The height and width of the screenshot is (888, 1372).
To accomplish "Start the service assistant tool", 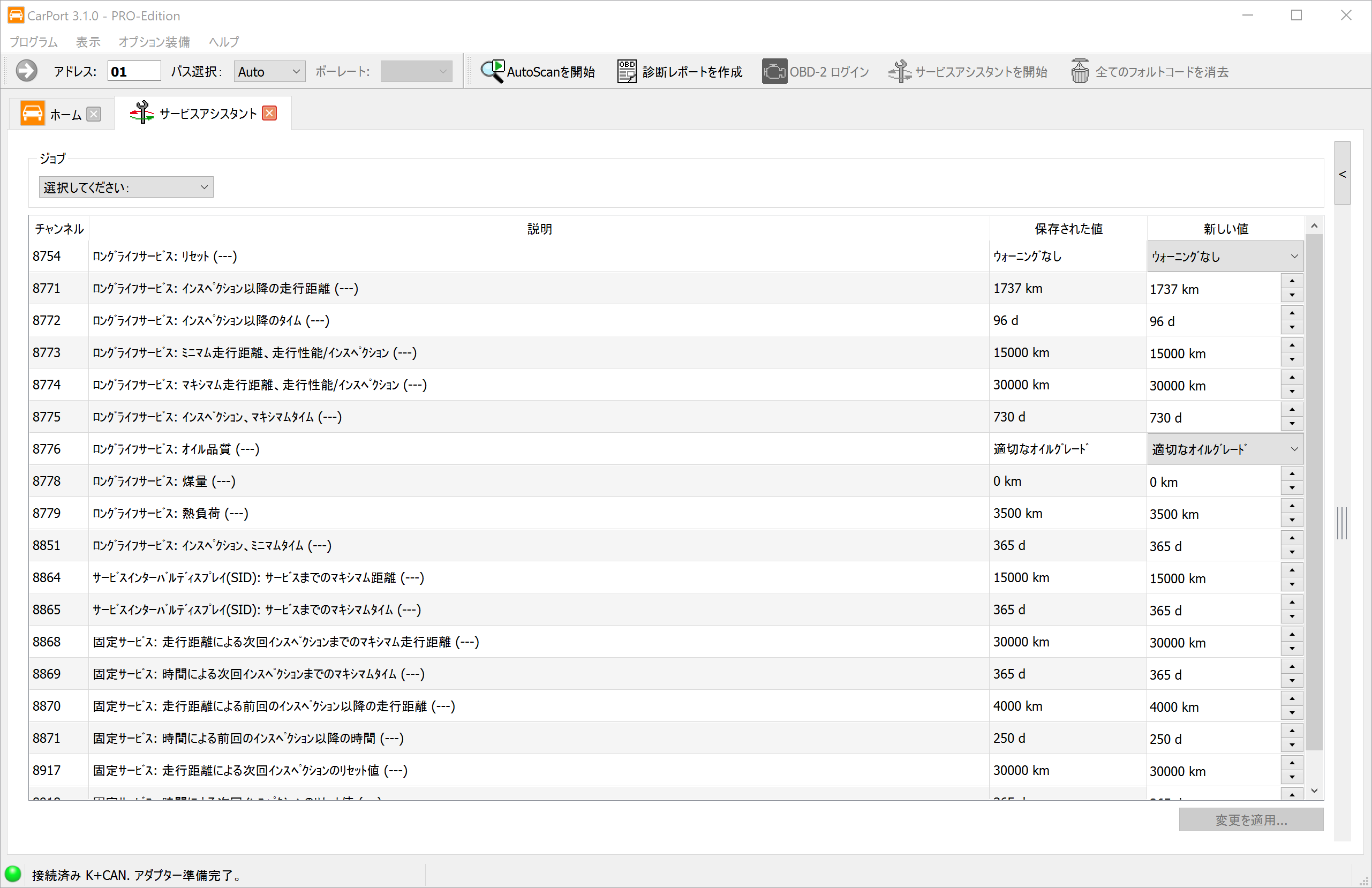I will point(968,71).
